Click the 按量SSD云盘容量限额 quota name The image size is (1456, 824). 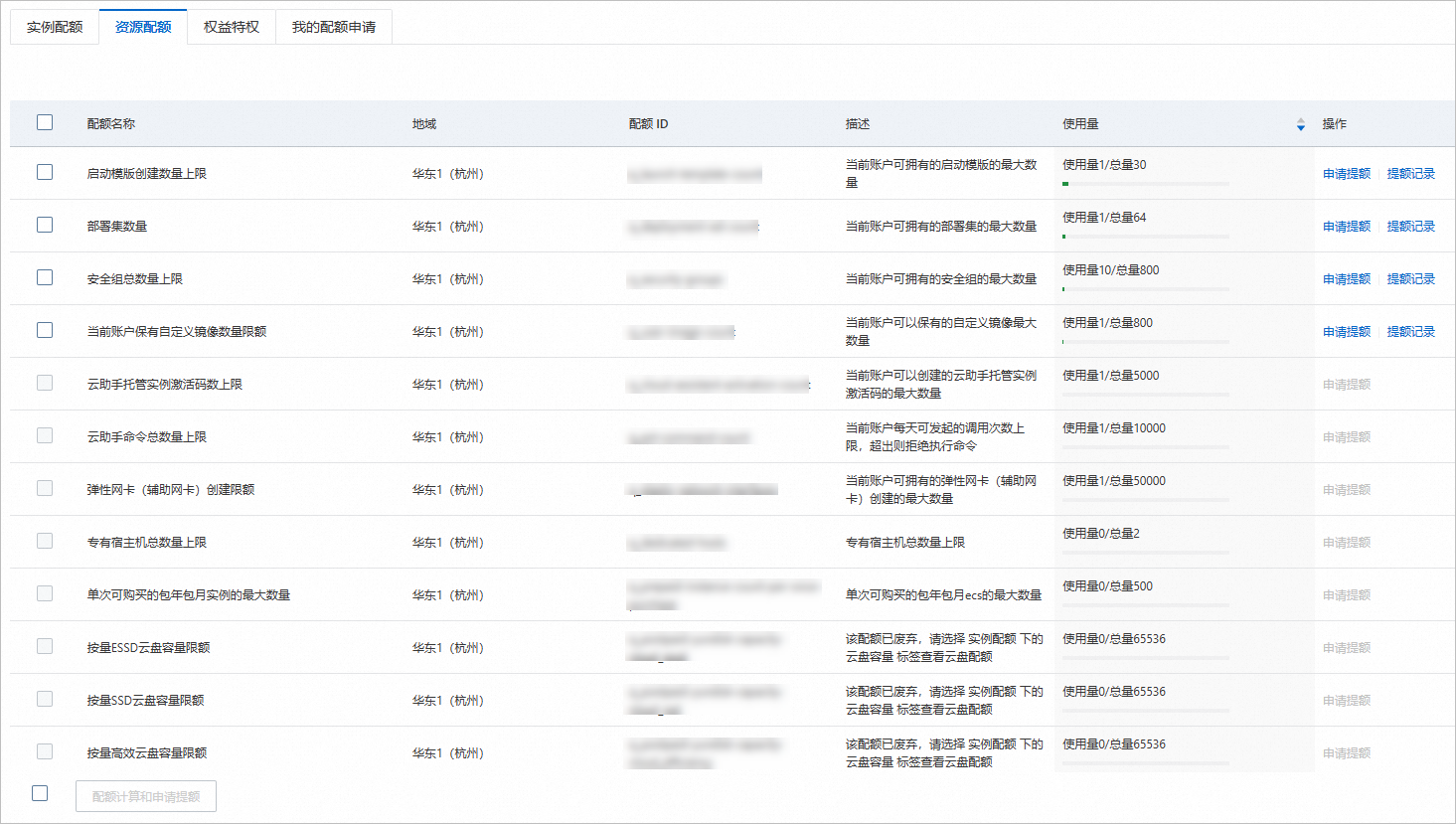tap(145, 701)
